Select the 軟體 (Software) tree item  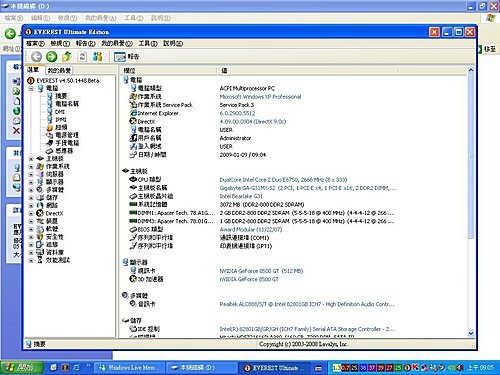(47, 229)
